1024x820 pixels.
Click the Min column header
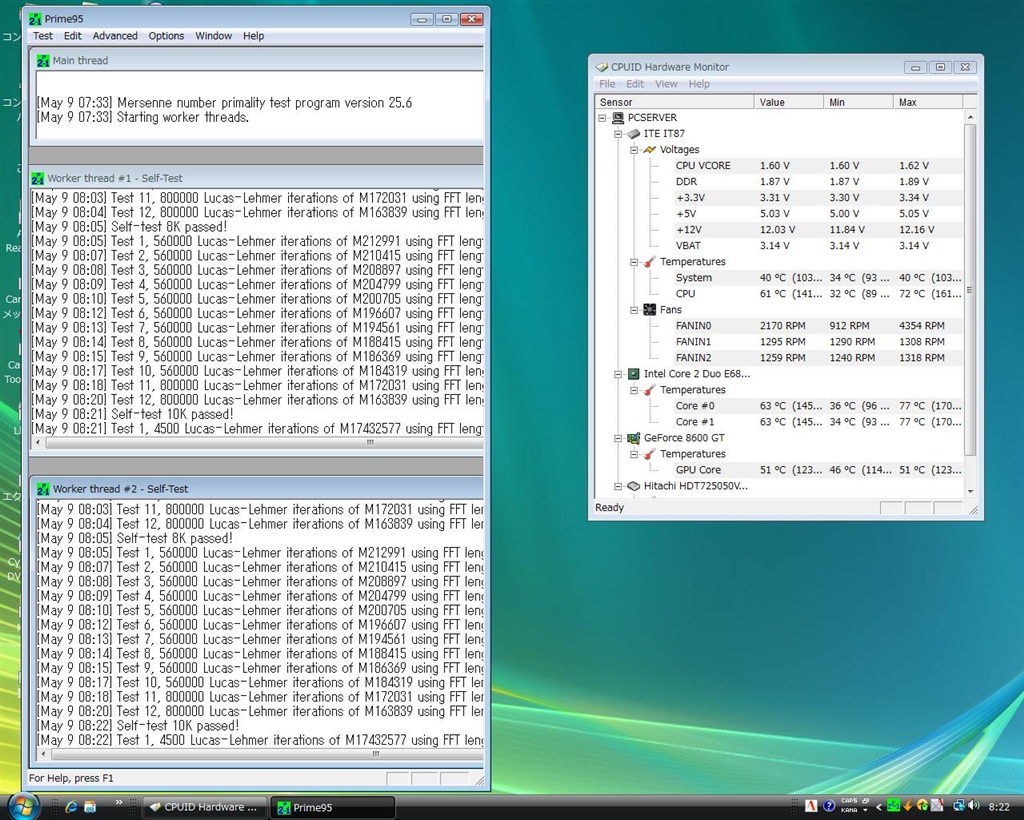pos(859,102)
